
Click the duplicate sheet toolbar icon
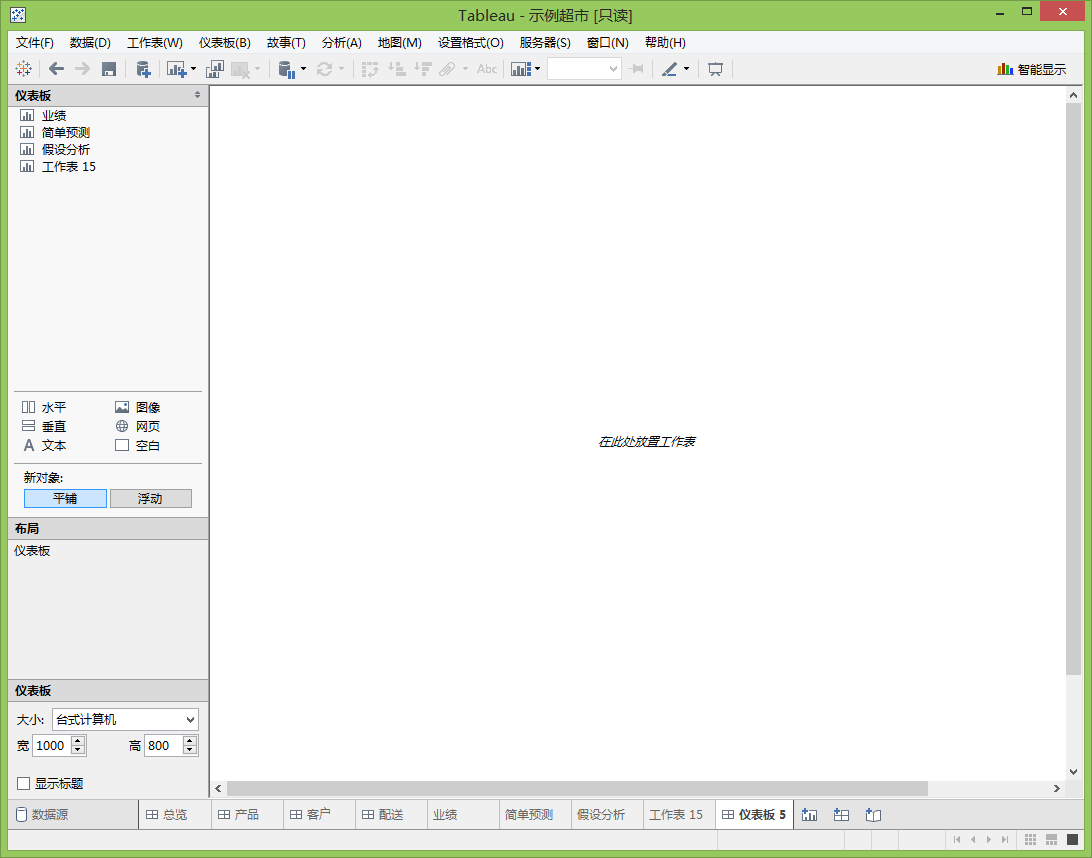(x=215, y=69)
